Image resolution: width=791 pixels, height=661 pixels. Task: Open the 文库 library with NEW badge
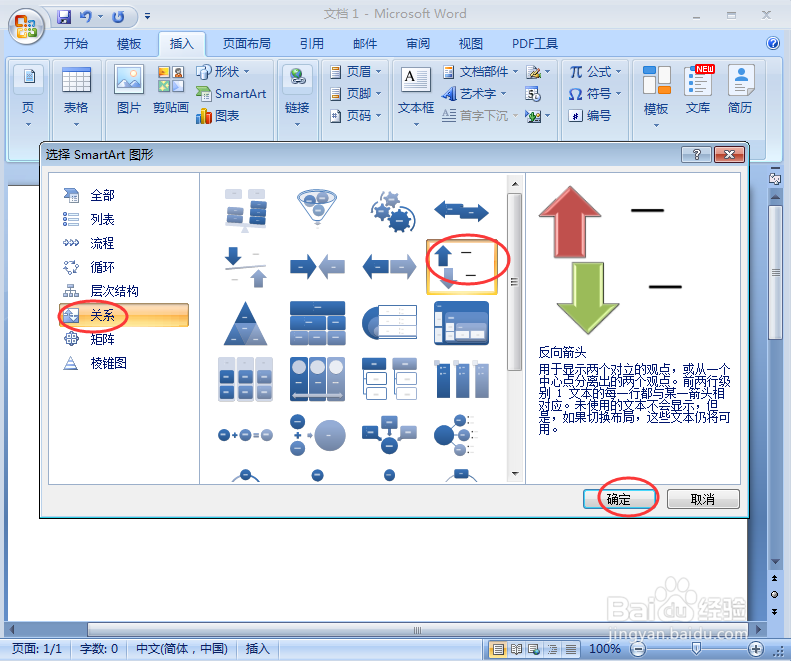click(x=698, y=90)
